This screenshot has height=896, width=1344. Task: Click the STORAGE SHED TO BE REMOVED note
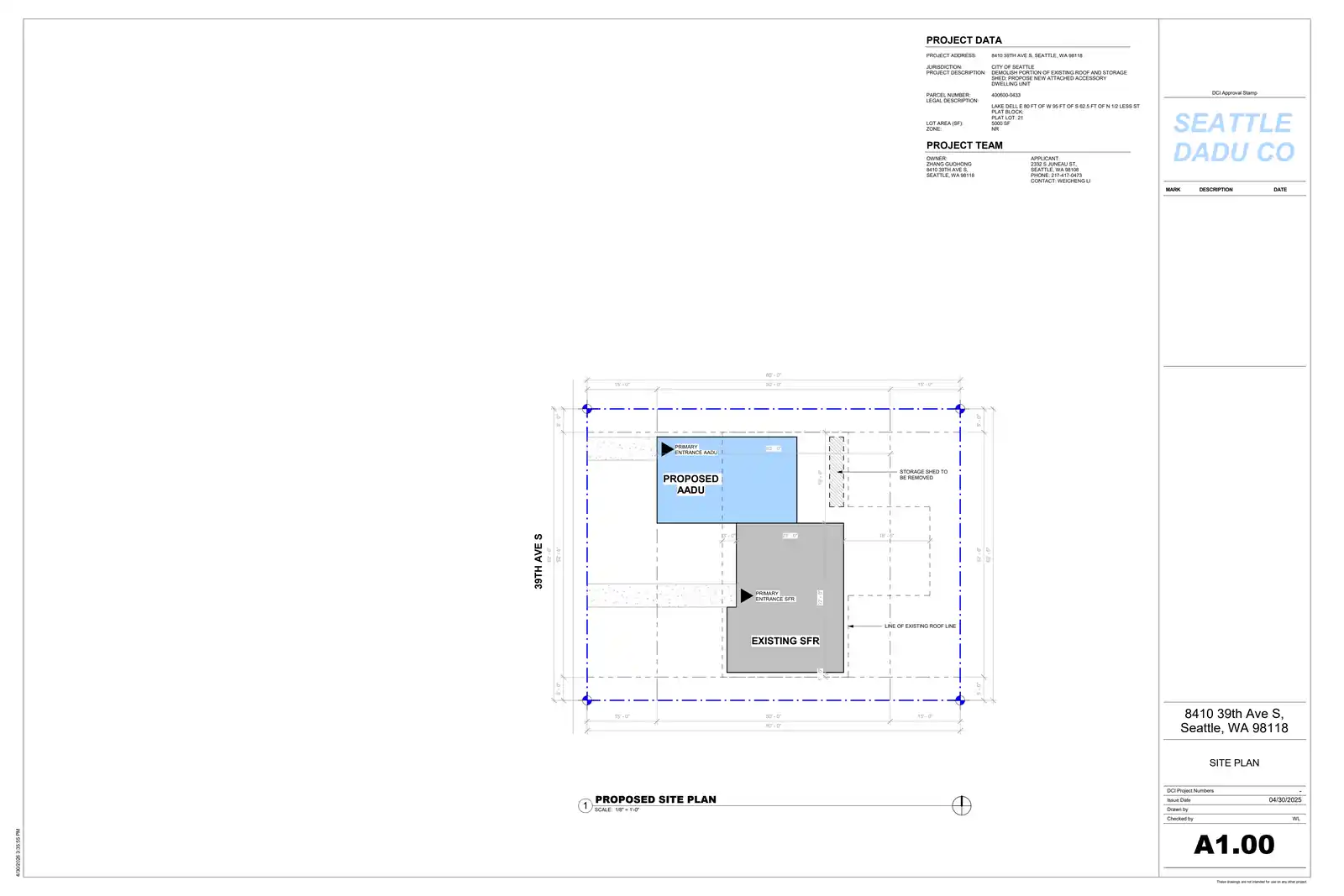923,474
